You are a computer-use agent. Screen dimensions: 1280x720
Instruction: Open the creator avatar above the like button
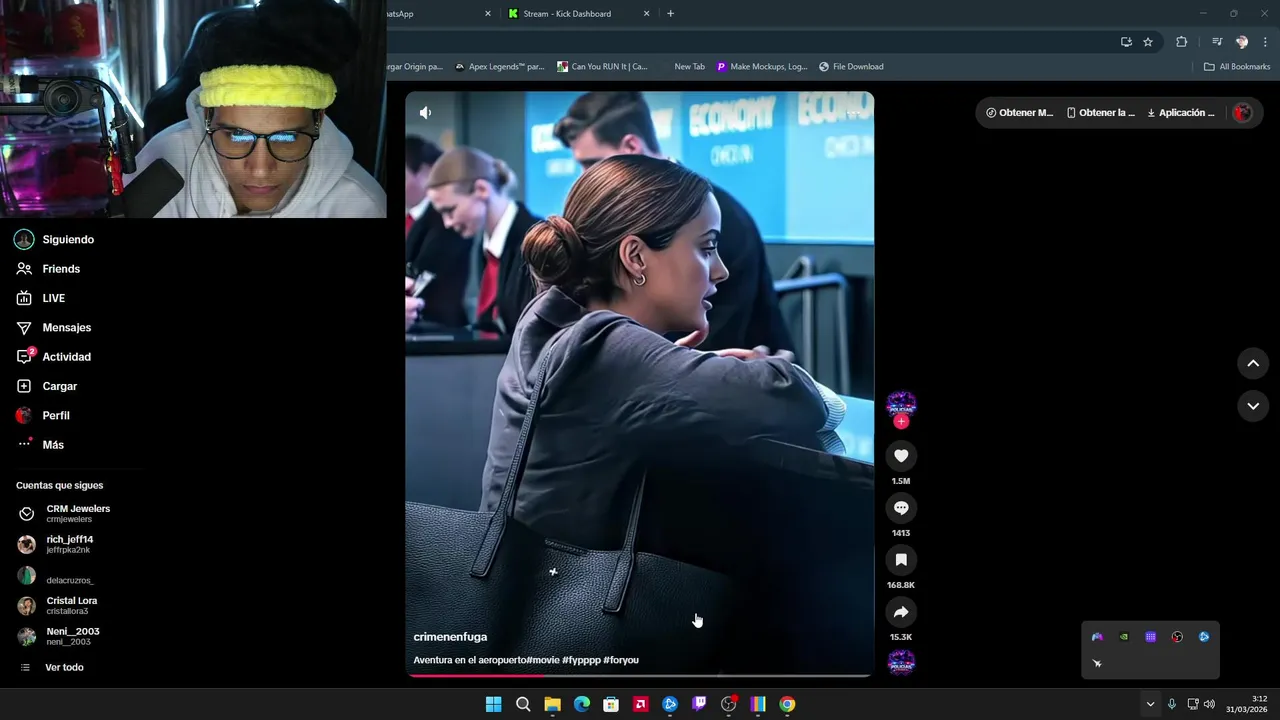[x=901, y=404]
